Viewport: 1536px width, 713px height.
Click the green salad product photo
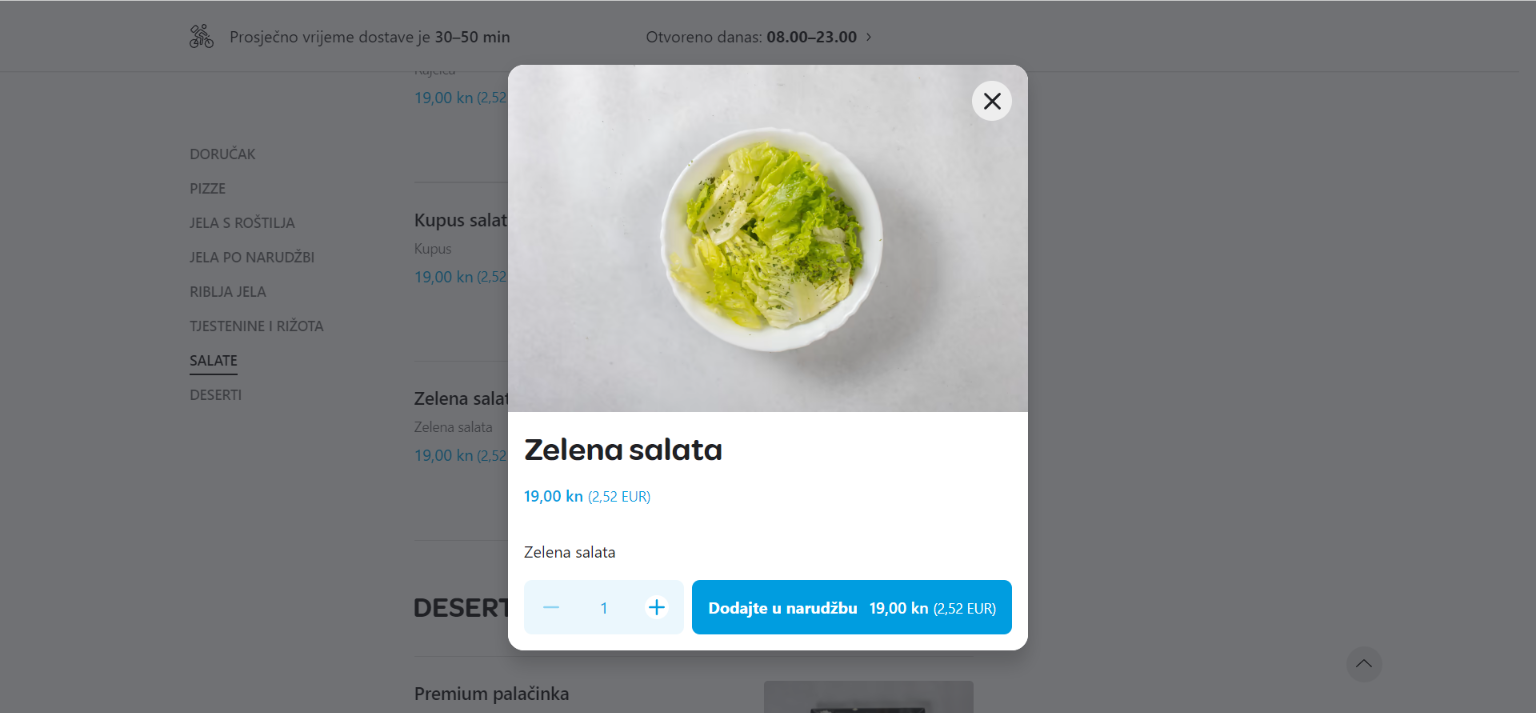(768, 238)
